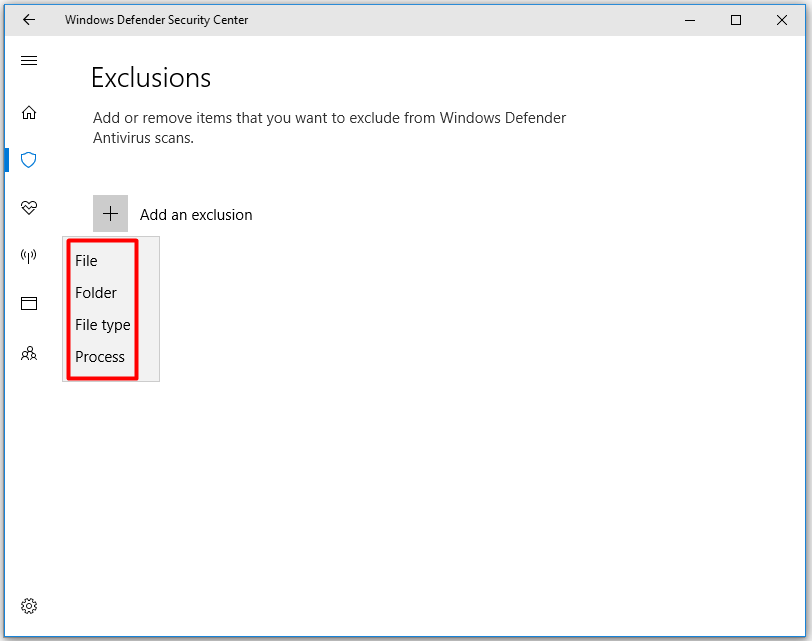Go back with the arrow button
The width and height of the screenshot is (812, 641).
pyautogui.click(x=29, y=20)
